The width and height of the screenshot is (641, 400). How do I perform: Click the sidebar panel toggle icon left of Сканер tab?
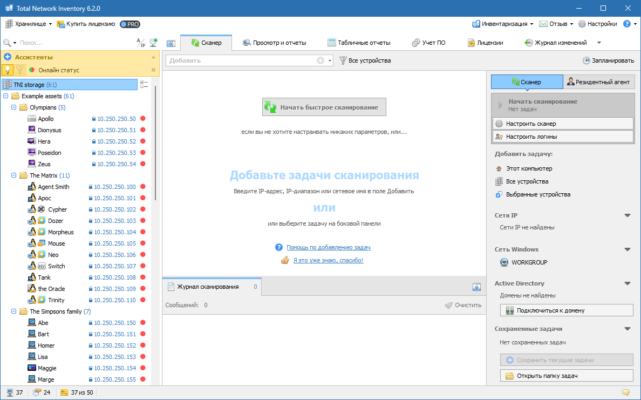point(171,43)
